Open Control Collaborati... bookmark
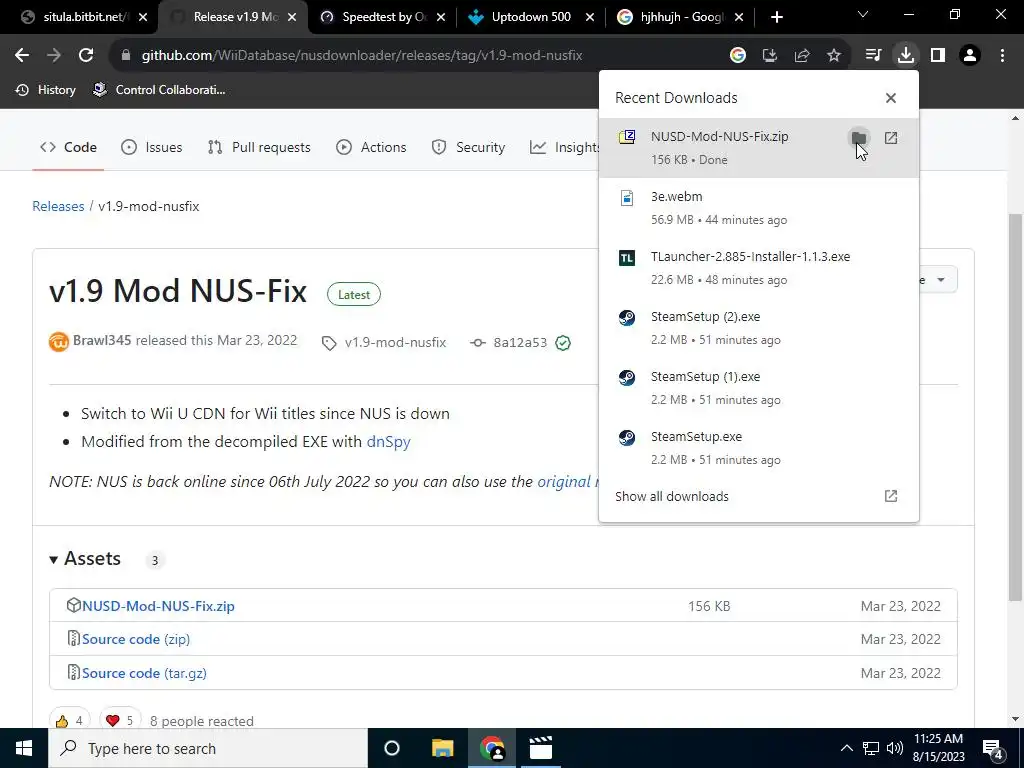Image resolution: width=1024 pixels, height=768 pixels. 159,90
